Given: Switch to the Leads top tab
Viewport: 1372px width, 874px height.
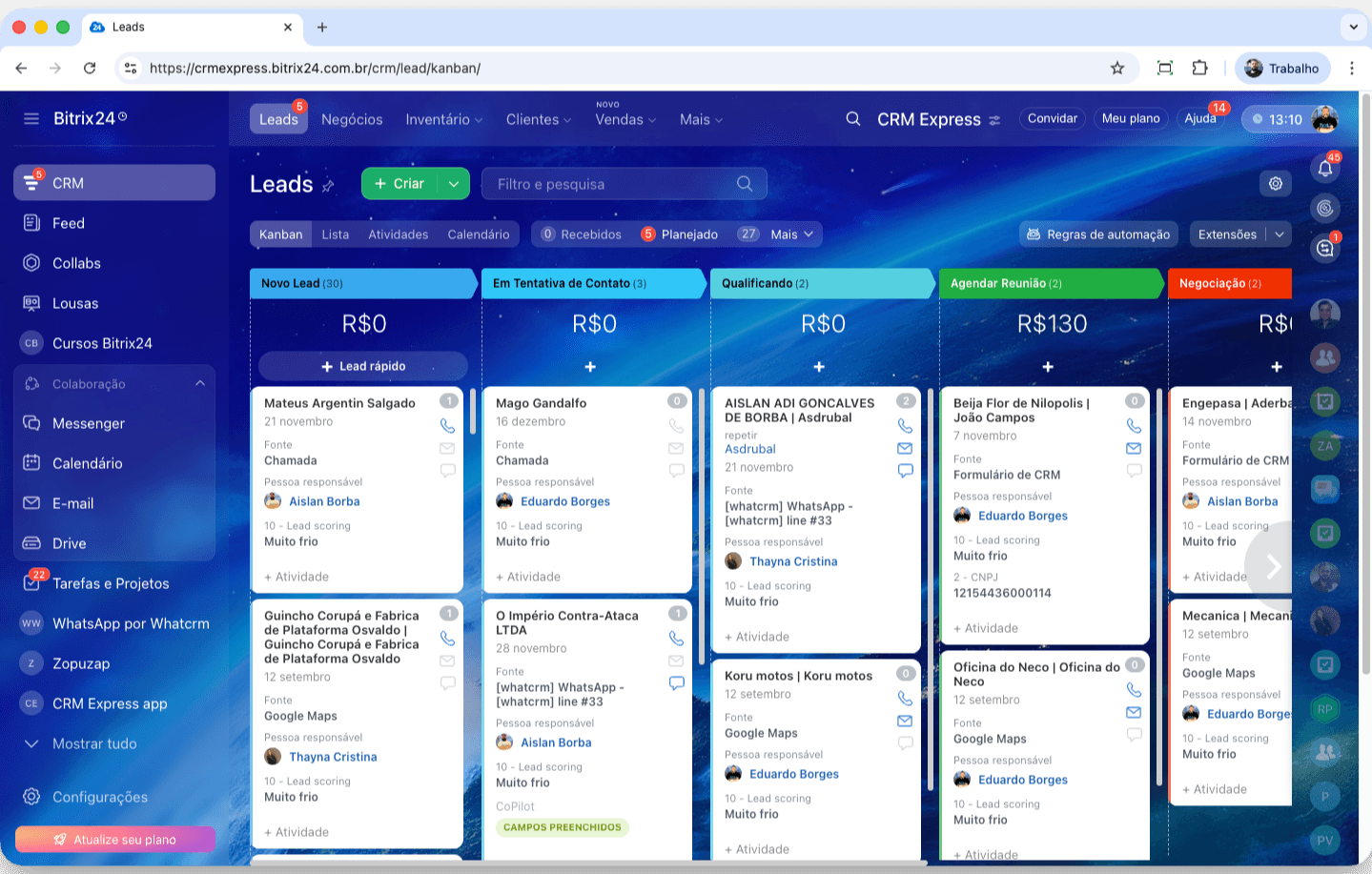Looking at the screenshot, I should pyautogui.click(x=278, y=119).
